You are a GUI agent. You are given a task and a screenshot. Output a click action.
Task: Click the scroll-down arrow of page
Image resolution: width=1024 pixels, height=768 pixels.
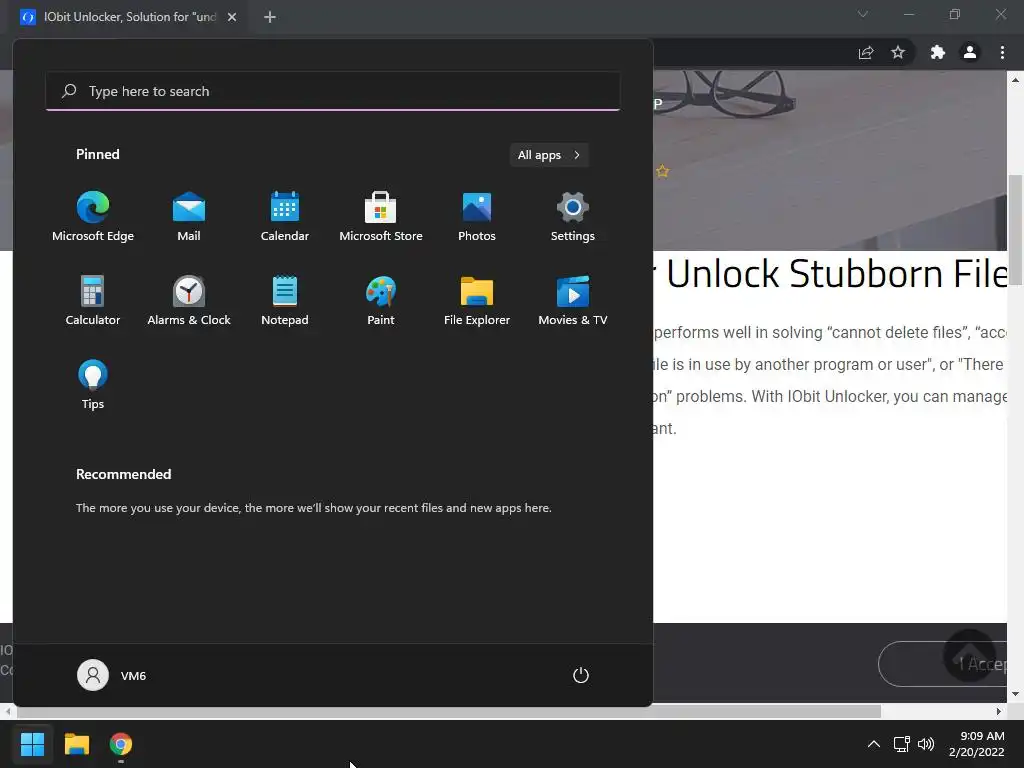[x=1016, y=694]
